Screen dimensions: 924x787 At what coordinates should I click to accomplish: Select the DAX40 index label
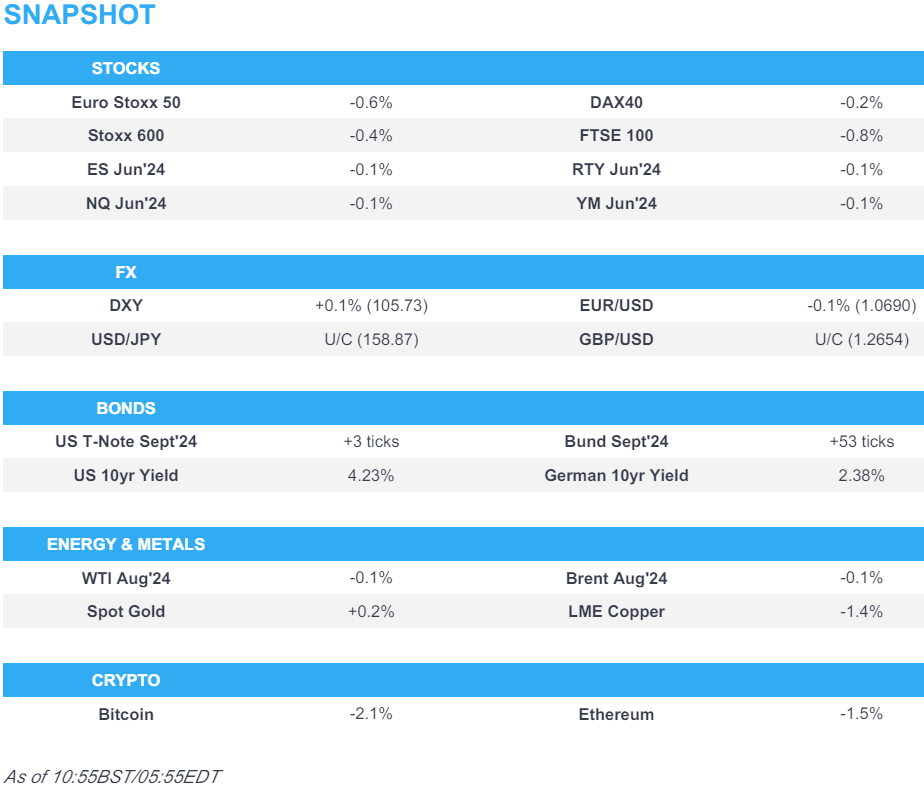click(x=616, y=102)
